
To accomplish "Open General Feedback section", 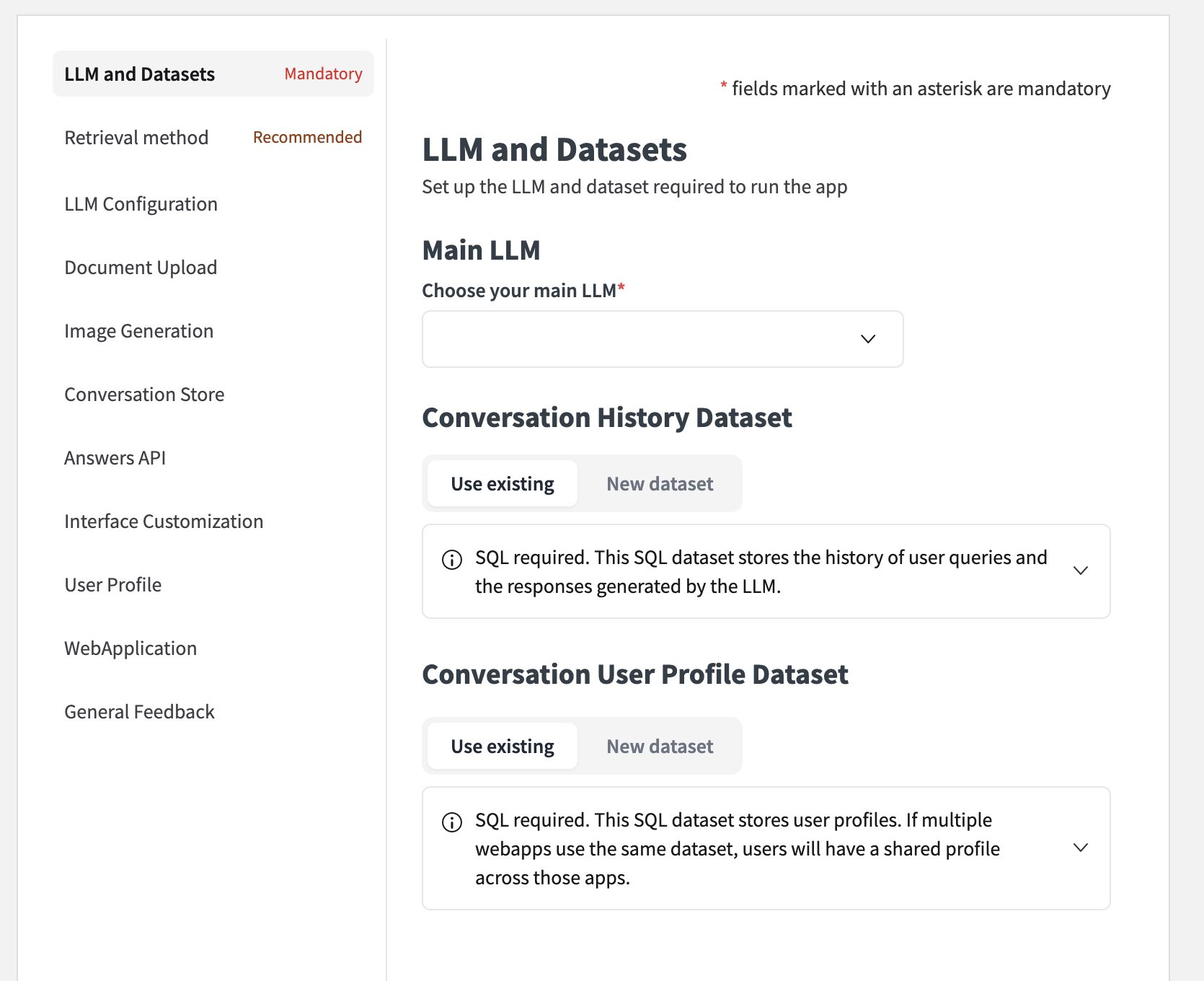I will coord(139,712).
